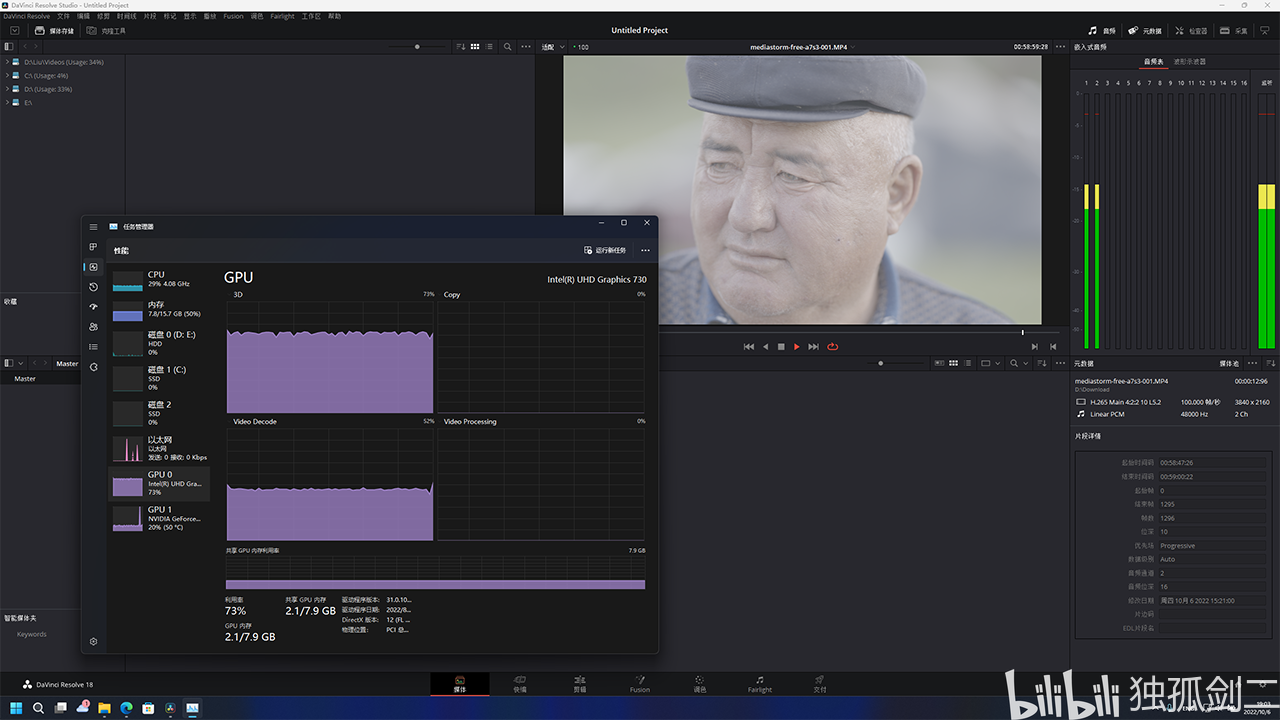
Task: Open Task Manager Processes sidebar icon
Action: click(x=93, y=247)
